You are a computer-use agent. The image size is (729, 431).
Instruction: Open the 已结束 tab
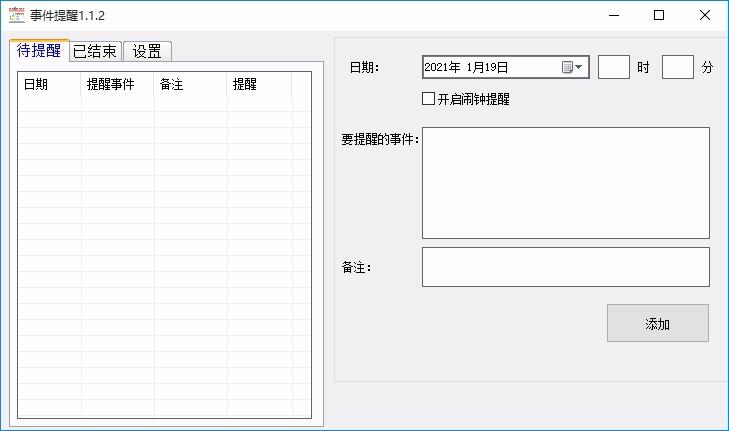[95, 51]
